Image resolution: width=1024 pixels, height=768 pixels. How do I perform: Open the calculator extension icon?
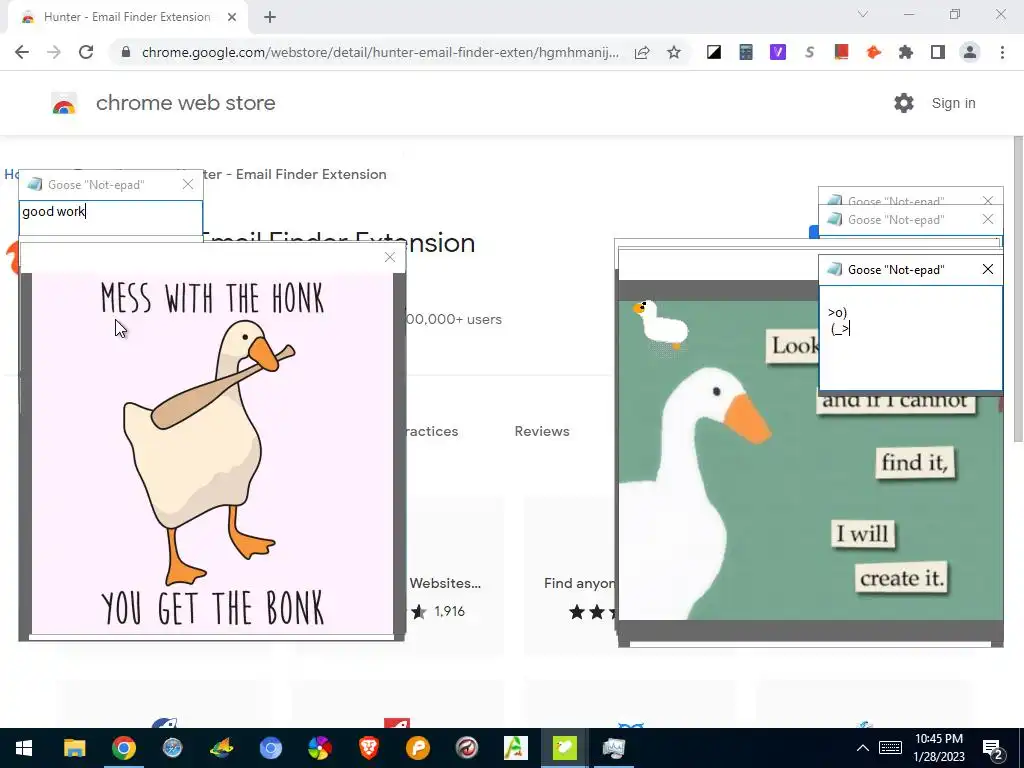746,52
